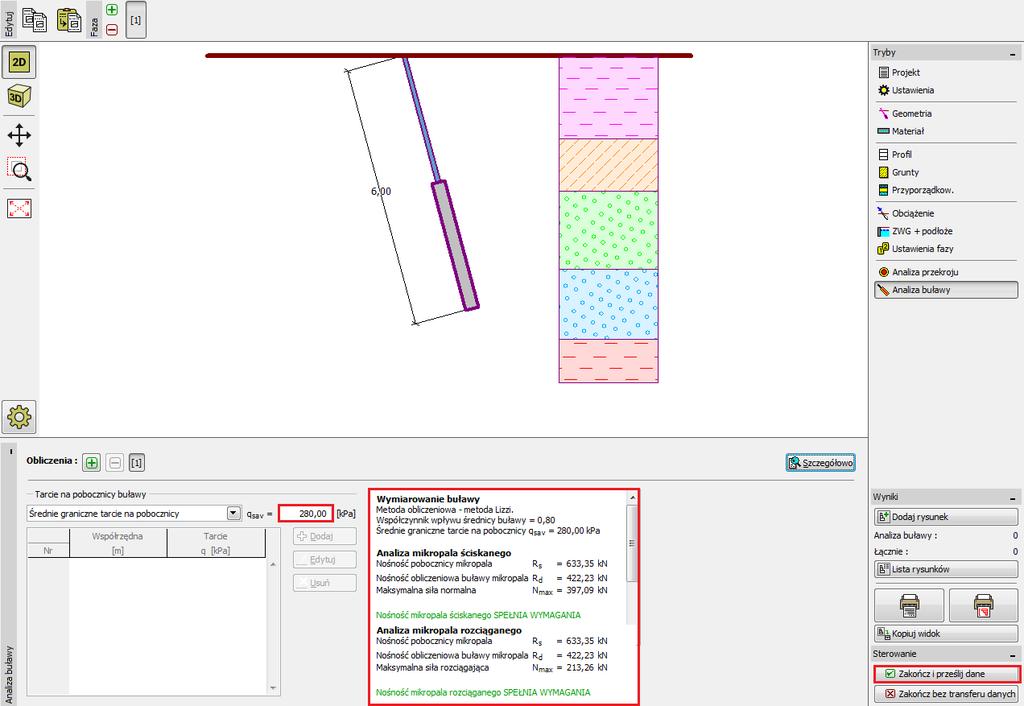Screen dimensions: 1024x706
Task: Add a new calculation in Obliczenia
Action: click(92, 463)
